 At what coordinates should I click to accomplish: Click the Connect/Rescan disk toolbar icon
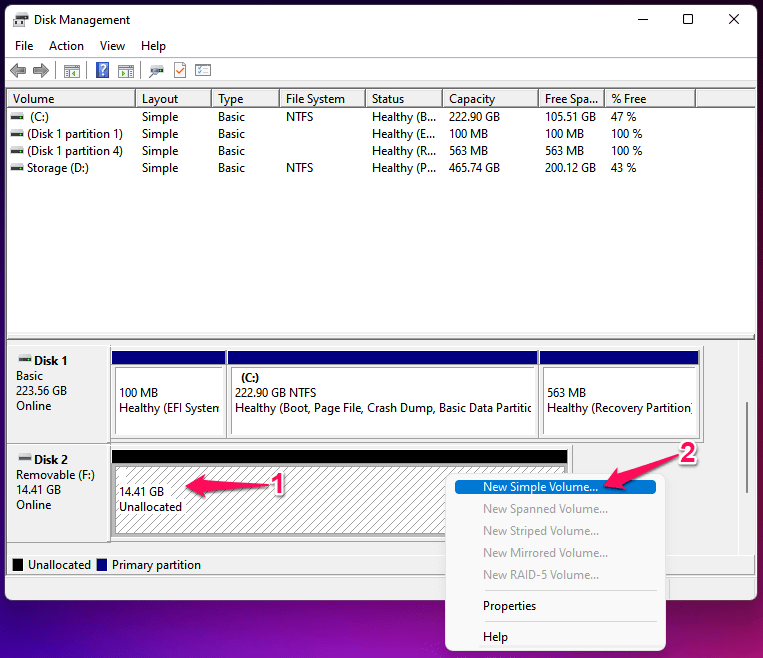[x=156, y=71]
